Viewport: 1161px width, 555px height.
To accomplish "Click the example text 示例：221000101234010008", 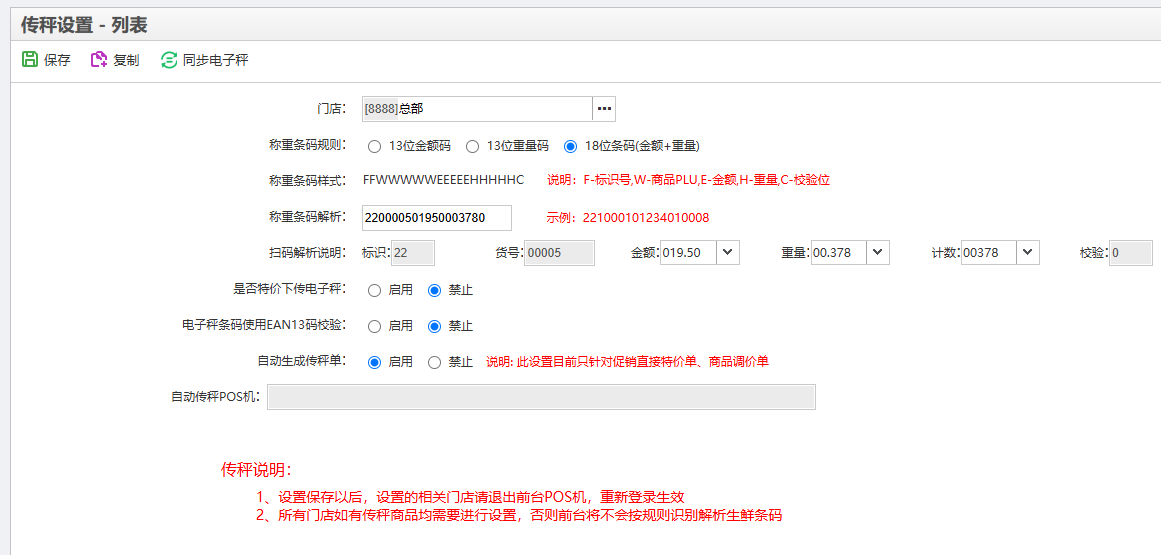I will pos(629,218).
